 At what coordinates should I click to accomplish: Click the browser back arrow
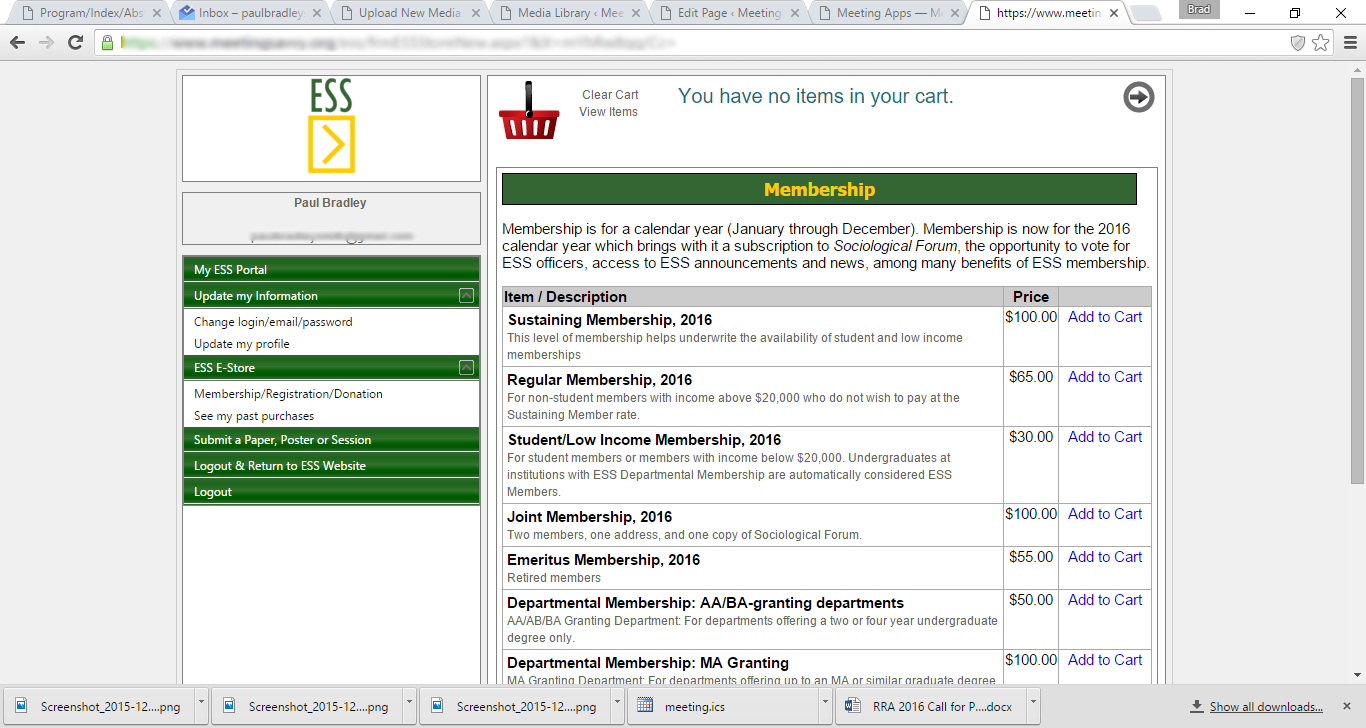pos(18,44)
